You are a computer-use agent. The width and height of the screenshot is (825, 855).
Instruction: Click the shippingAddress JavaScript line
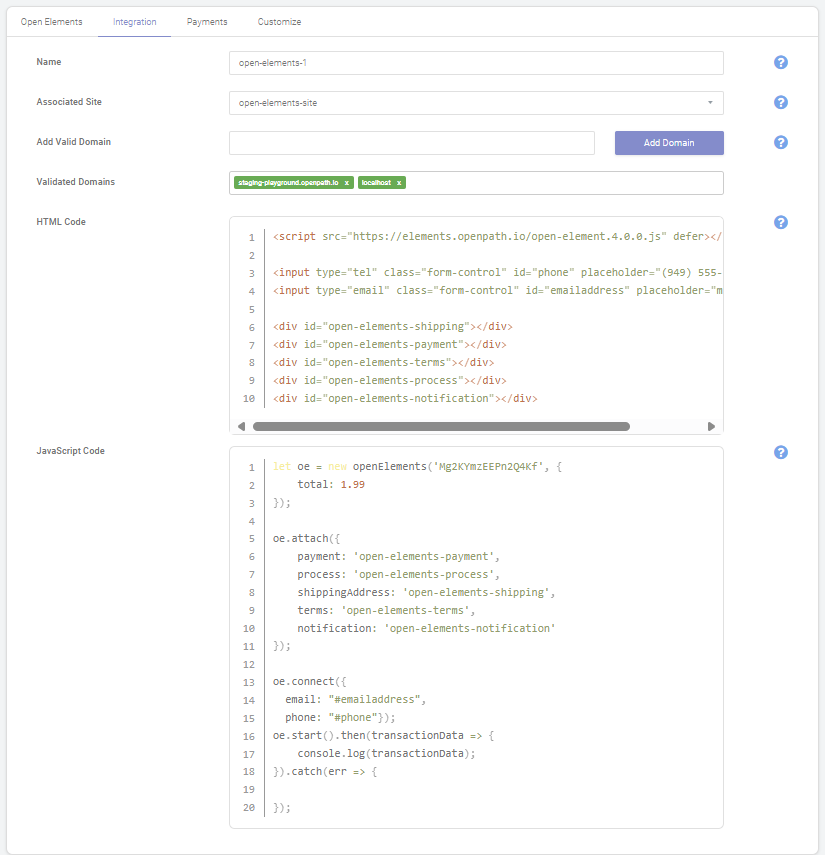point(426,593)
